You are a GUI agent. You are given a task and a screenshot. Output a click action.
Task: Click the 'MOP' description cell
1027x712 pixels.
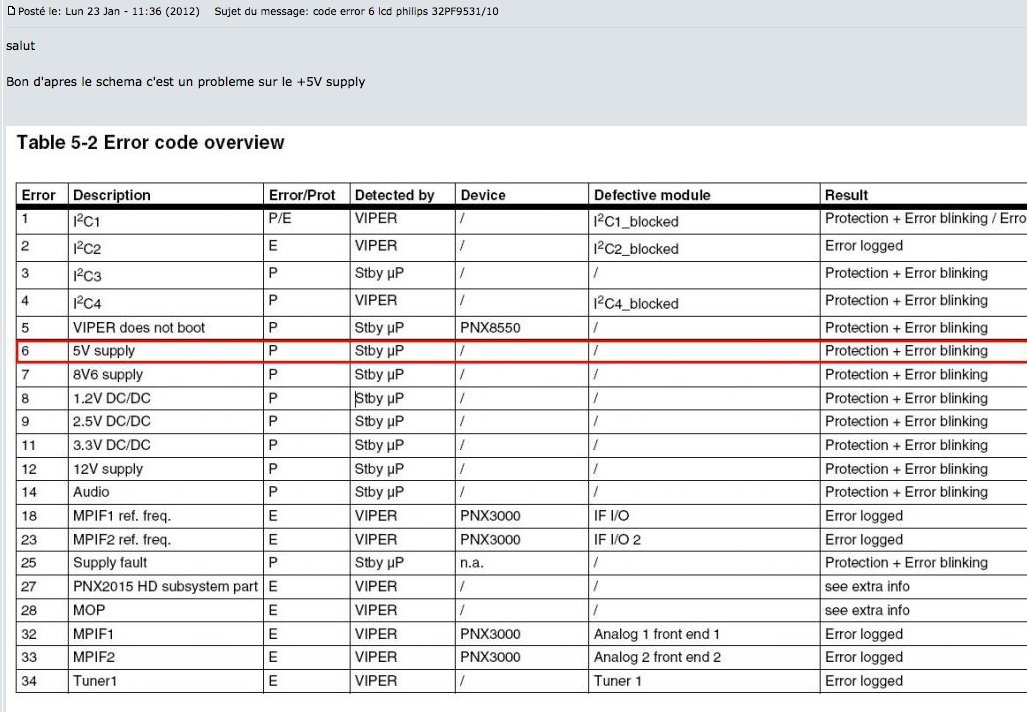pos(89,610)
